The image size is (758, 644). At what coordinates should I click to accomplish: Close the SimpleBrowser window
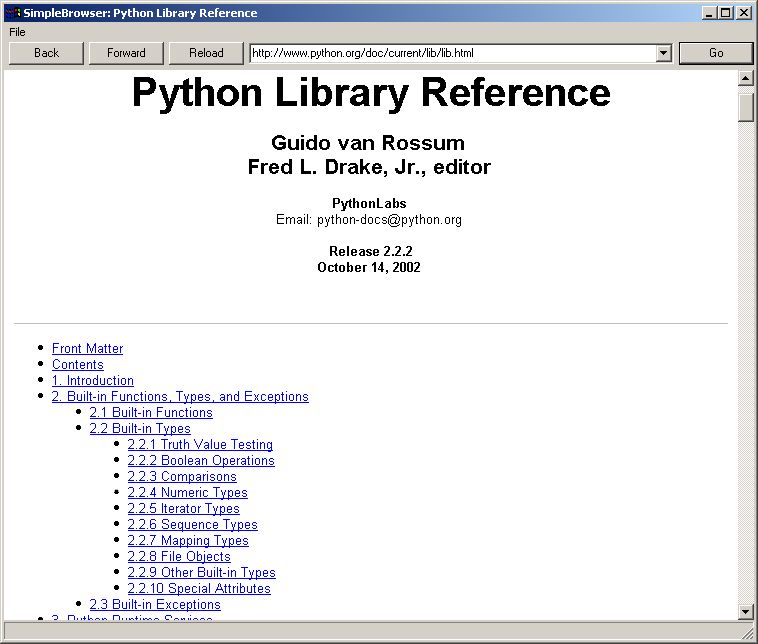743,13
